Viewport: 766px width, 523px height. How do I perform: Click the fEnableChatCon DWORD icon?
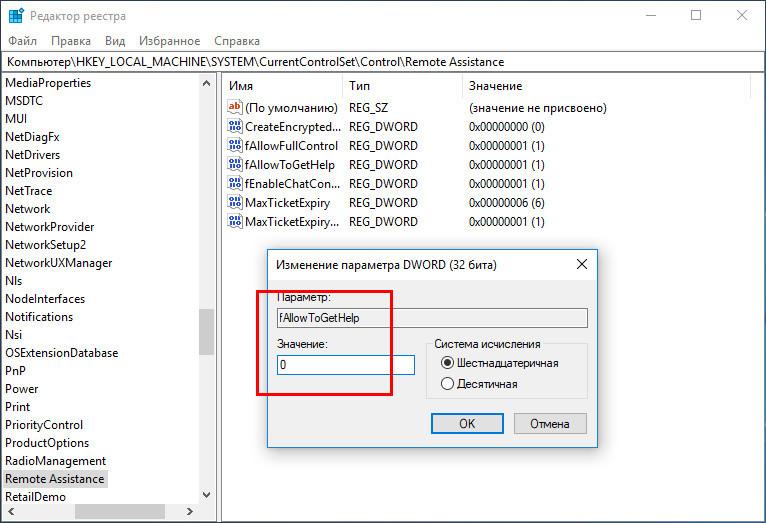234,184
